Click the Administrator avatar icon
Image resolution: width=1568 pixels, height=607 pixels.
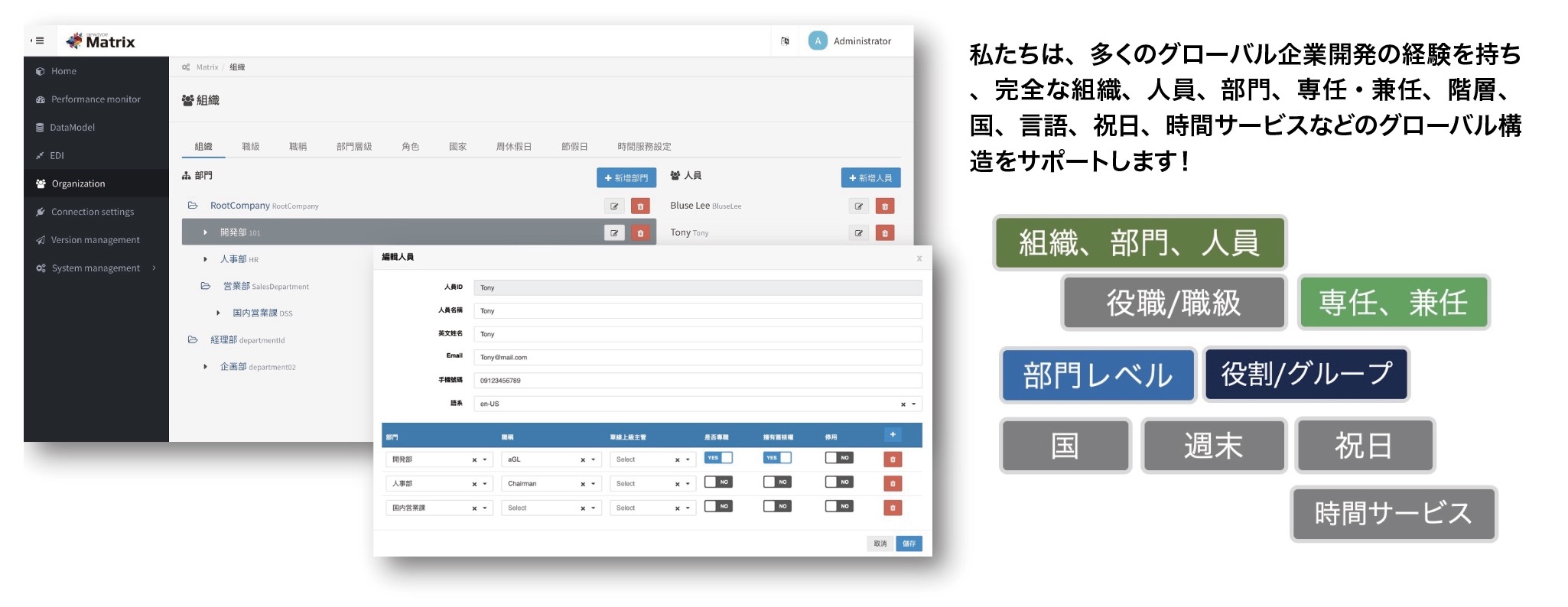click(818, 41)
